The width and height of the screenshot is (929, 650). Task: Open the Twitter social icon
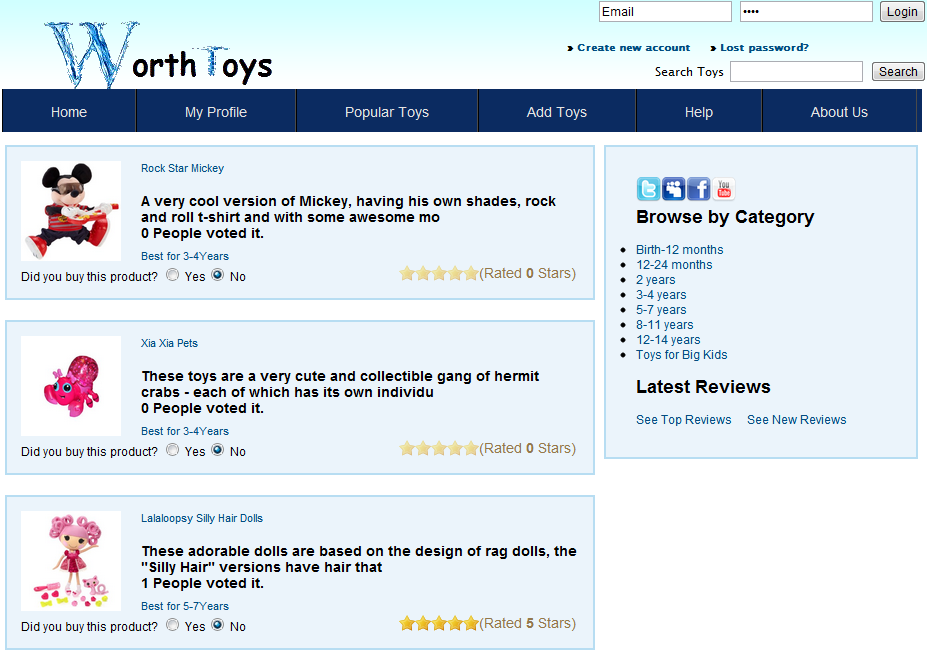coord(648,189)
